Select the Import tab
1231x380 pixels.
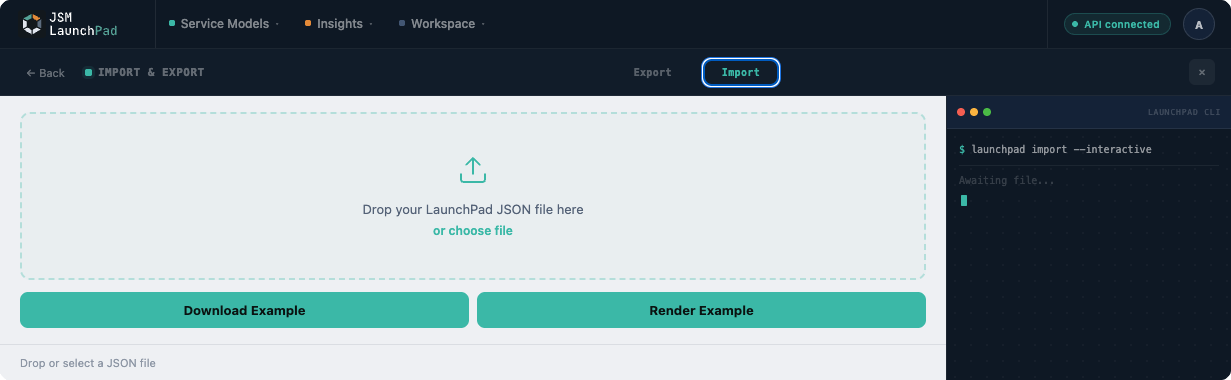(741, 73)
